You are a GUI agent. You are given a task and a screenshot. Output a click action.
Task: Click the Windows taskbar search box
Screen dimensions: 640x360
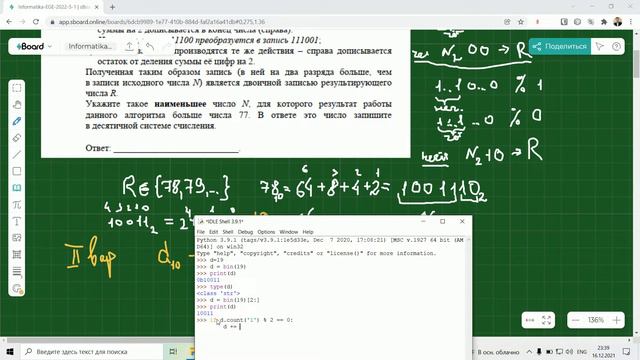pos(92,351)
